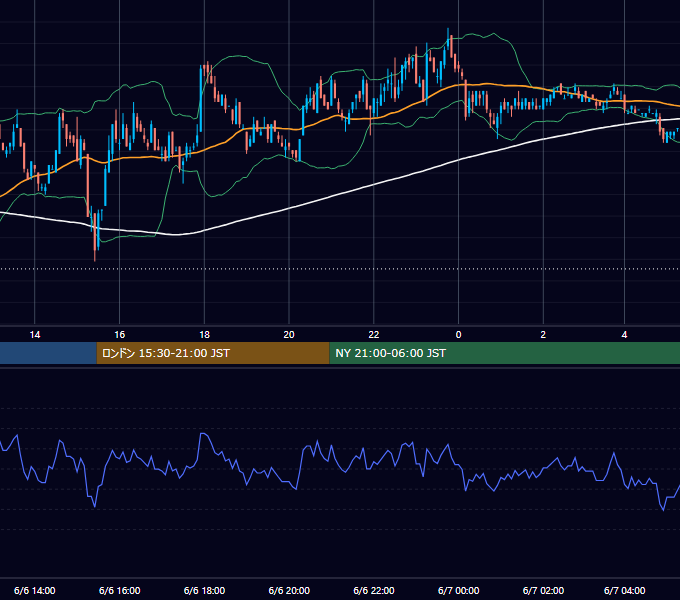The image size is (680, 600).
Task: Click the 6/6 22:00 date label
Action: click(x=374, y=590)
